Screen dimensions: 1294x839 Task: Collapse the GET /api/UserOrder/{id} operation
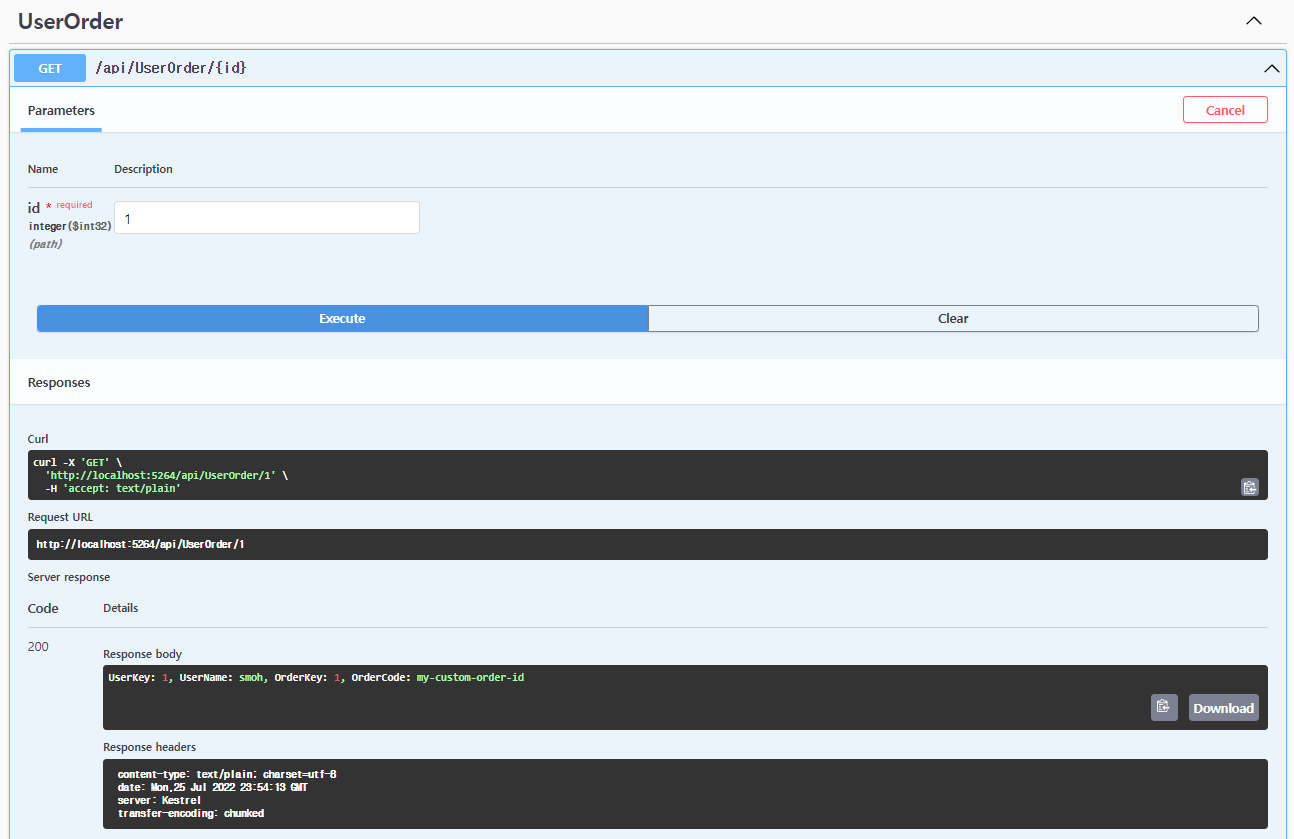point(1271,68)
